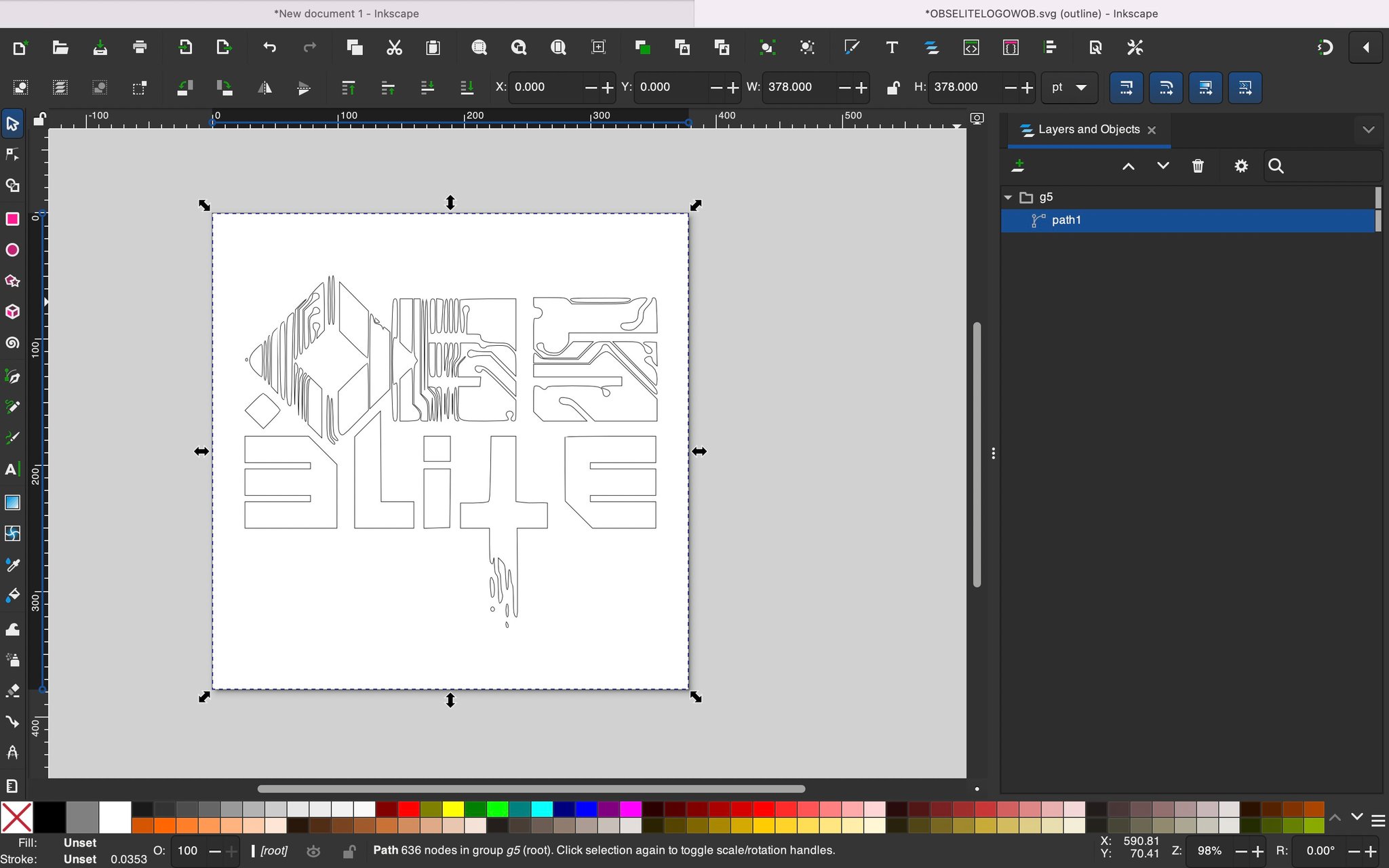
Task: Collapse the command toolbar arrow
Action: (1366, 47)
